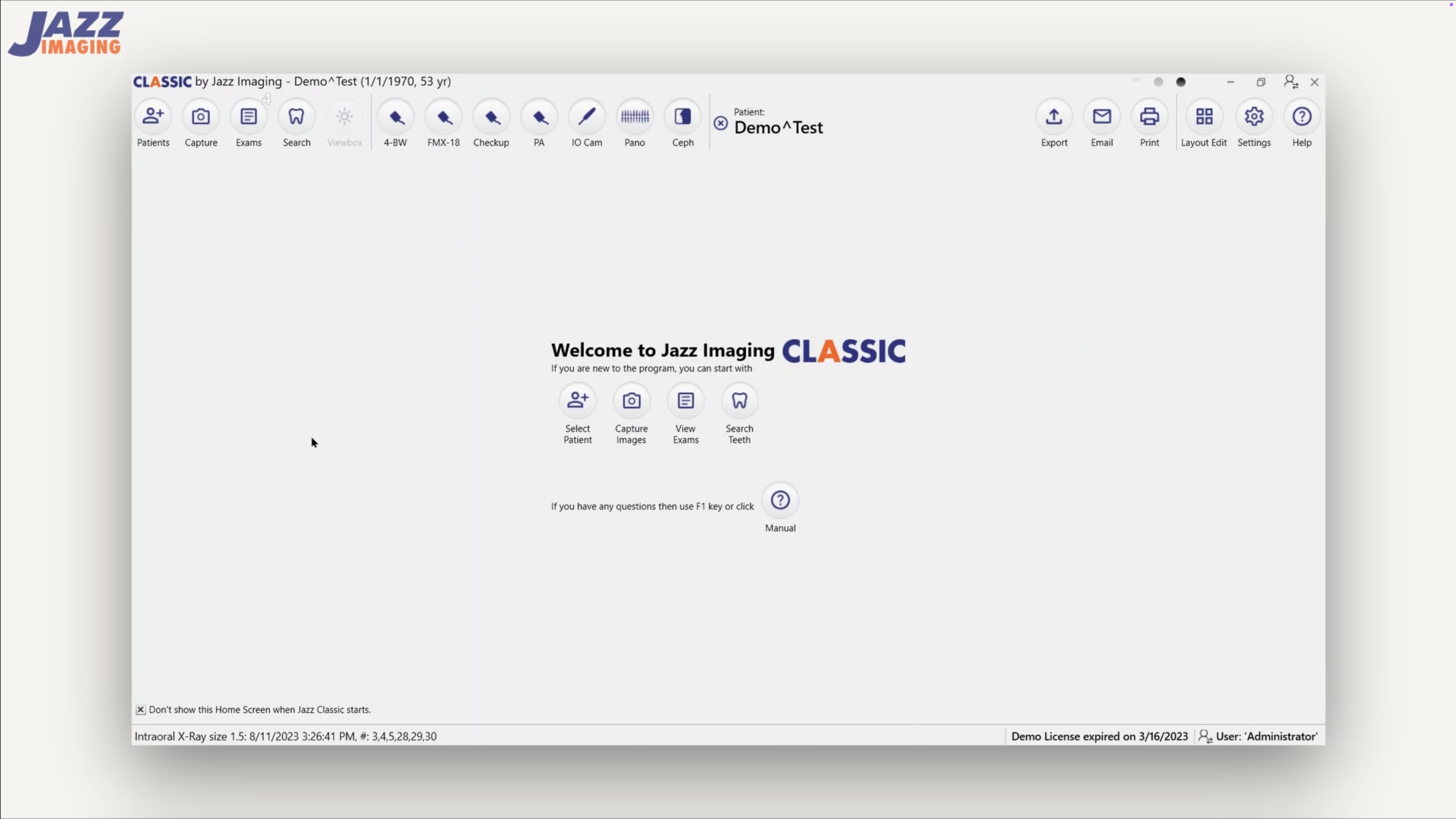The image size is (1456, 819).
Task: Select the Ceph capture icon
Action: point(683,117)
